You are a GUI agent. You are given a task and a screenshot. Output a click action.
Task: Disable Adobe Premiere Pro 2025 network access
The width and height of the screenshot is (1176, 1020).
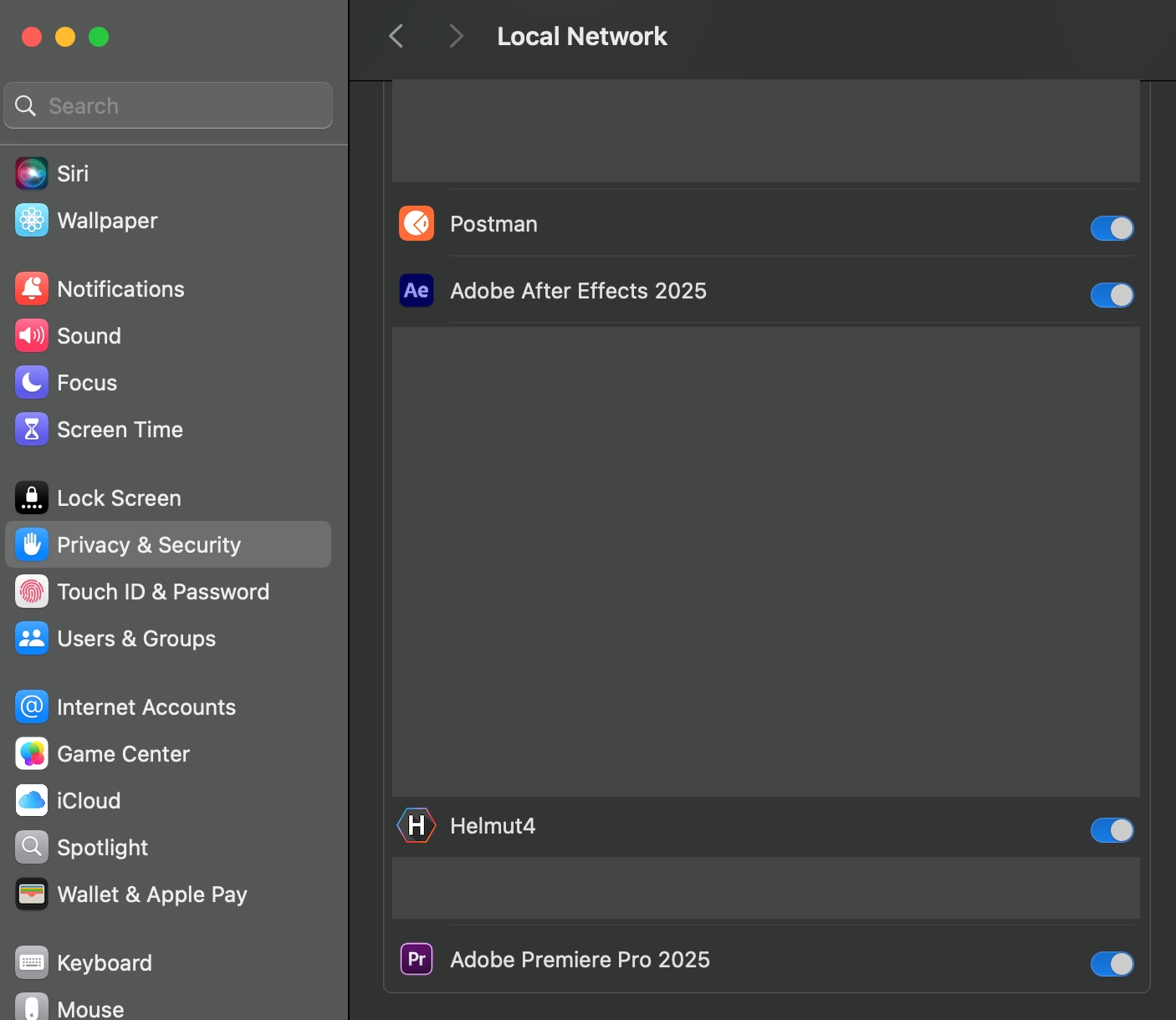pos(1112,964)
